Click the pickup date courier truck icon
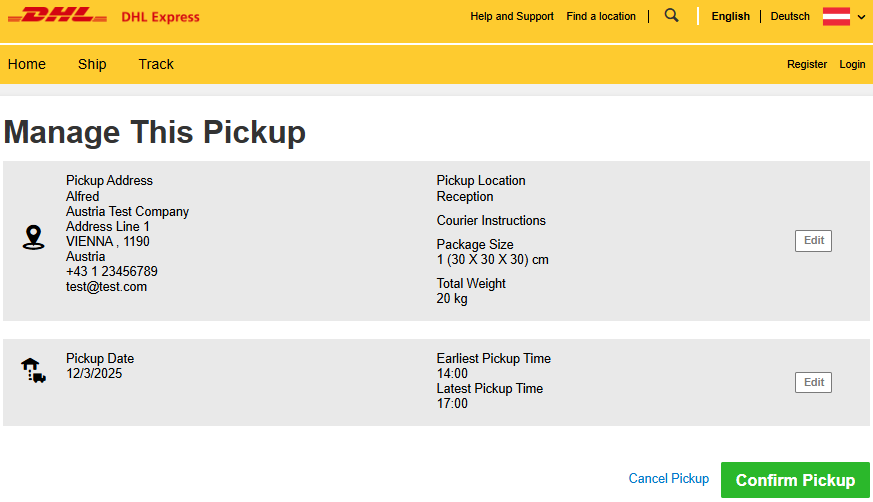873x502 pixels. tap(33, 371)
